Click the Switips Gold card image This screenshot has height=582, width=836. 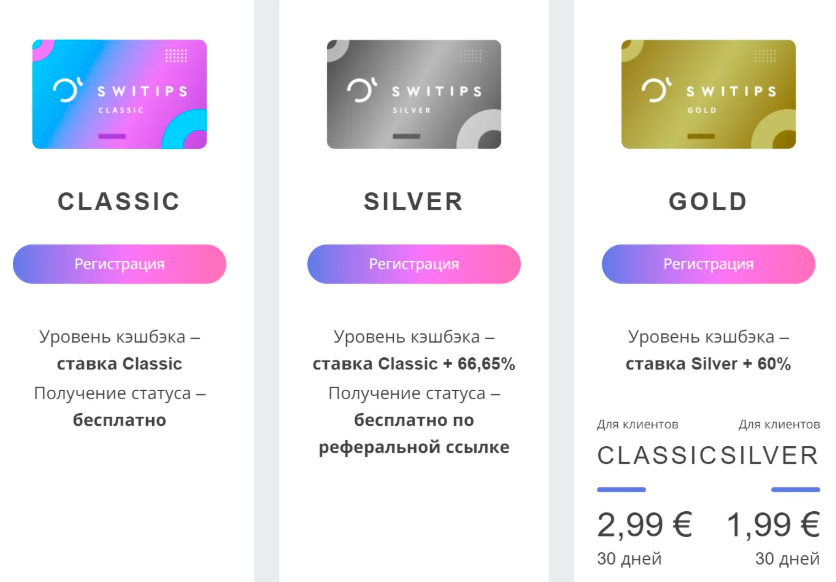708,95
